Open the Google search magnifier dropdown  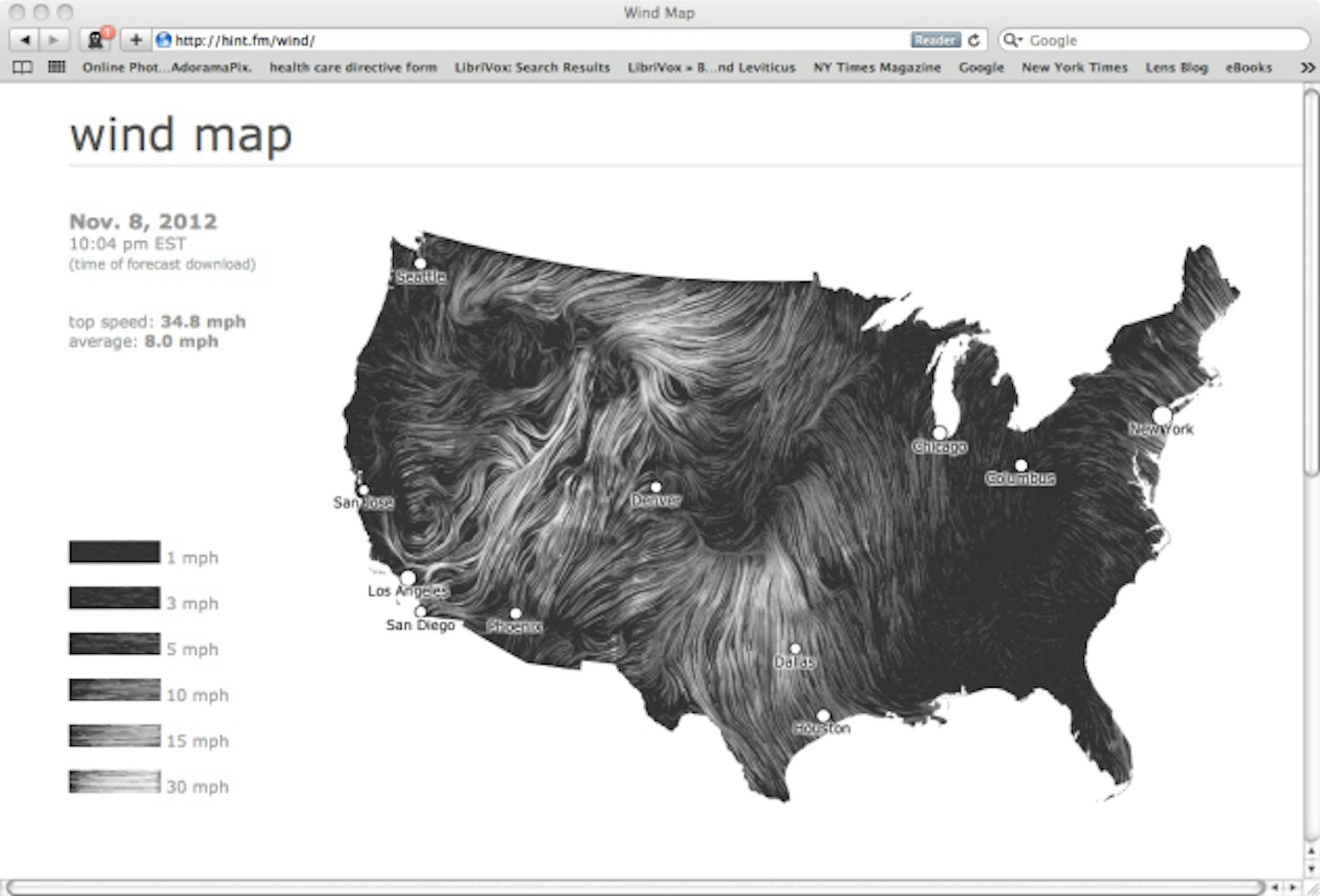click(1012, 40)
